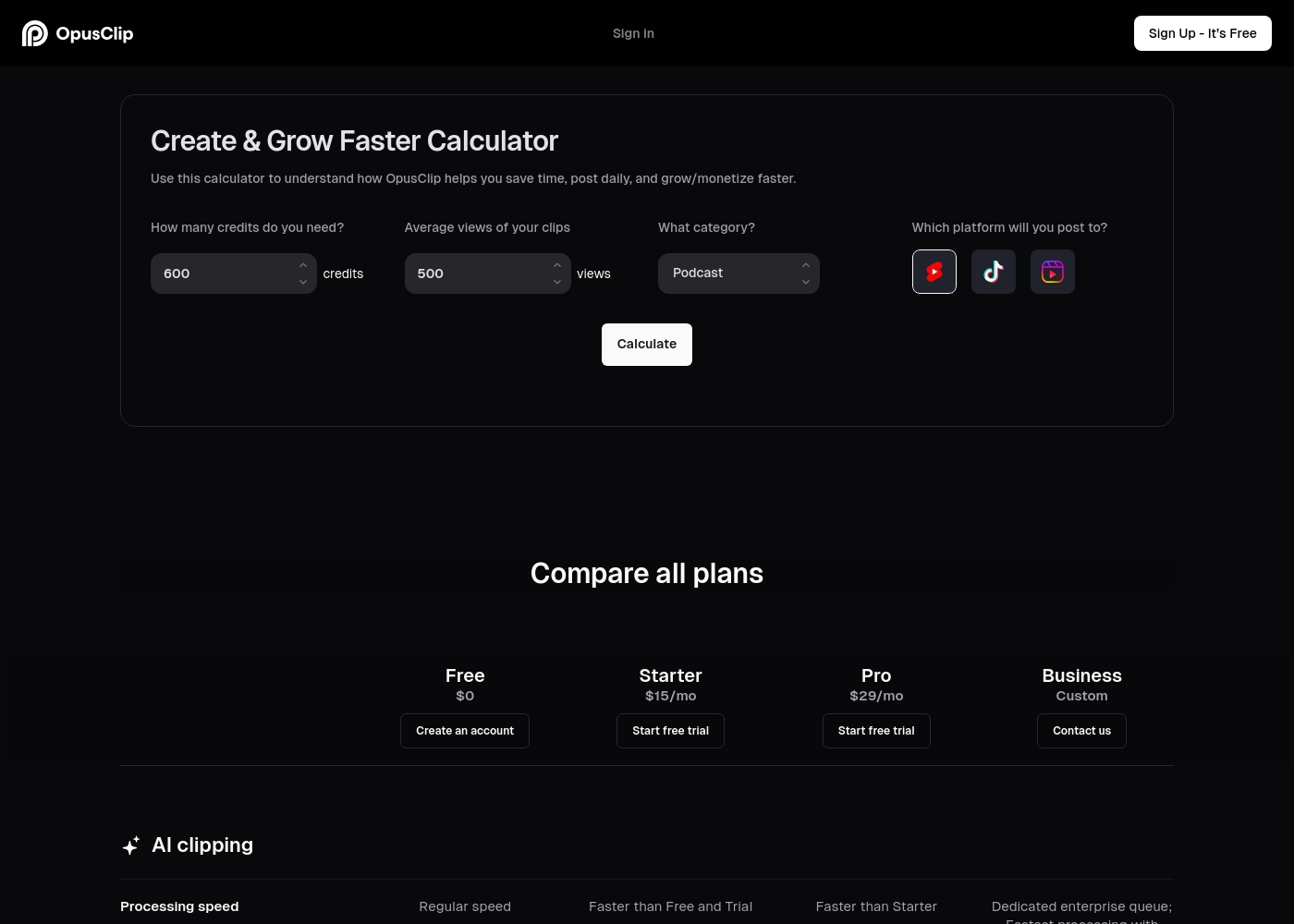The height and width of the screenshot is (924, 1294).
Task: Decrease average views with the down arrow
Action: (557, 282)
